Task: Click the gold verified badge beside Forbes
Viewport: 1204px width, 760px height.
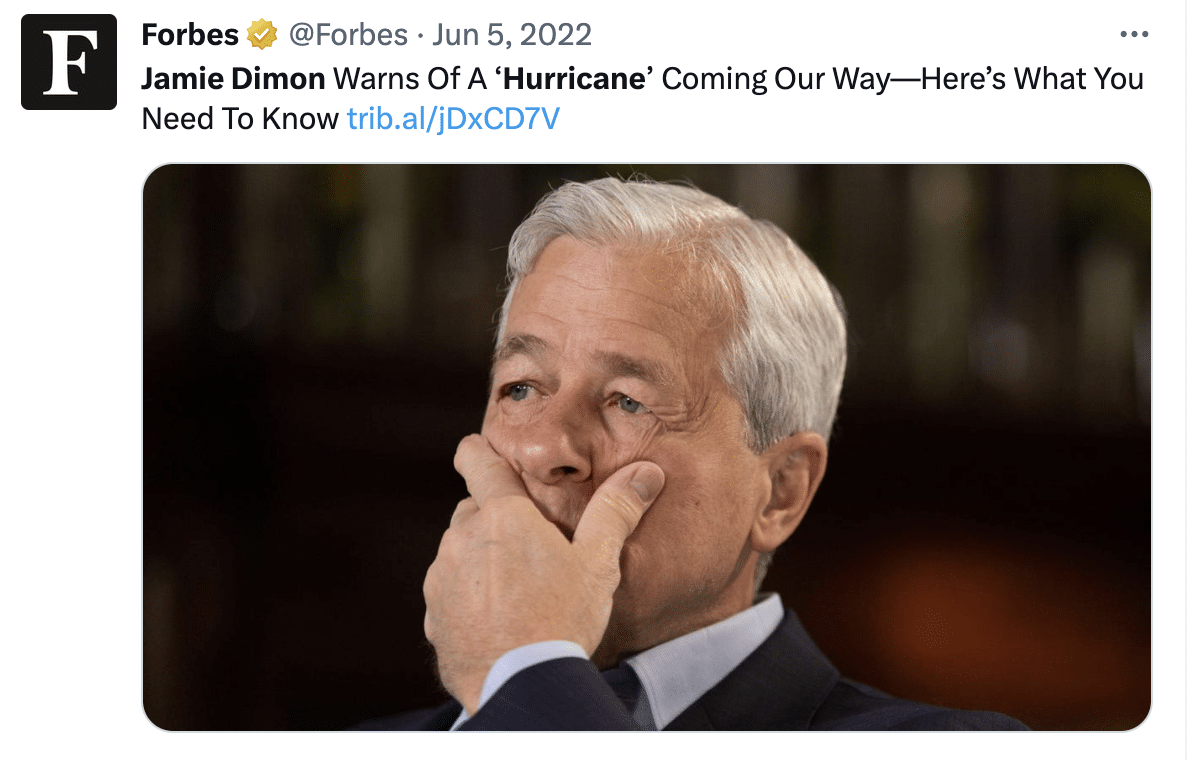Action: click(262, 36)
